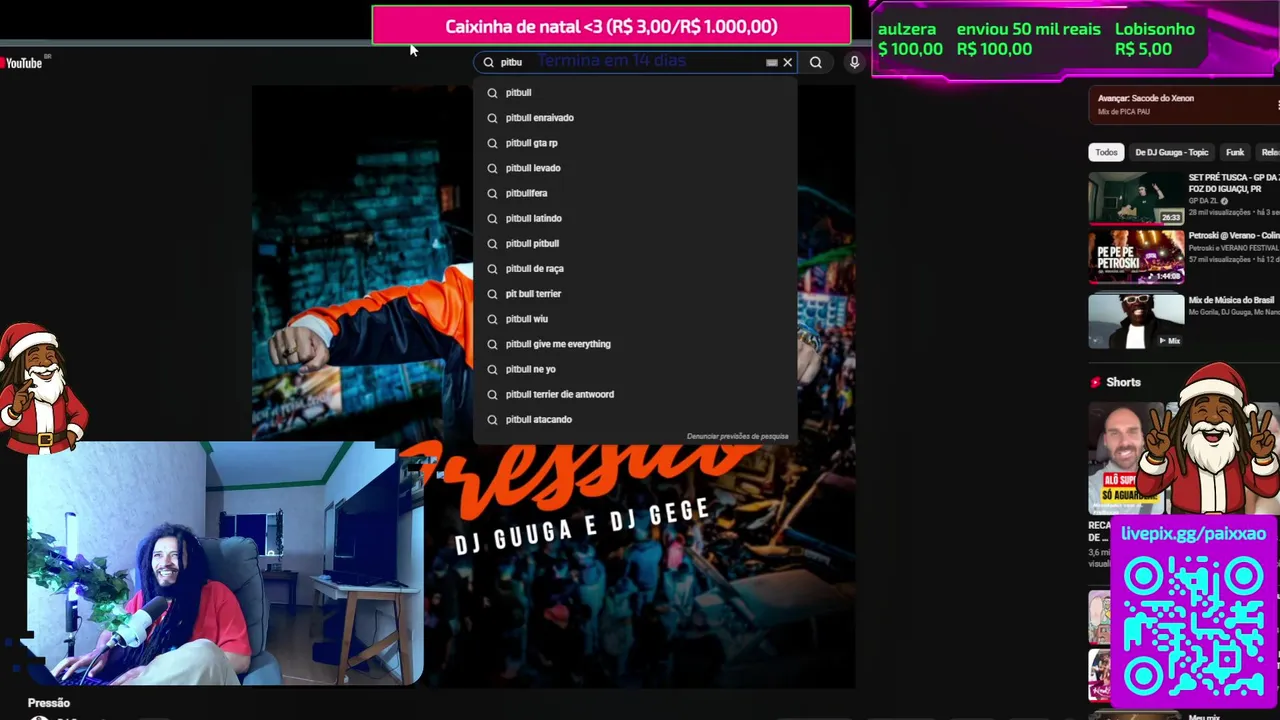
Task: Open the first Shorts thumbnail 'SÓ AGUARDE'
Action: pos(1127,458)
